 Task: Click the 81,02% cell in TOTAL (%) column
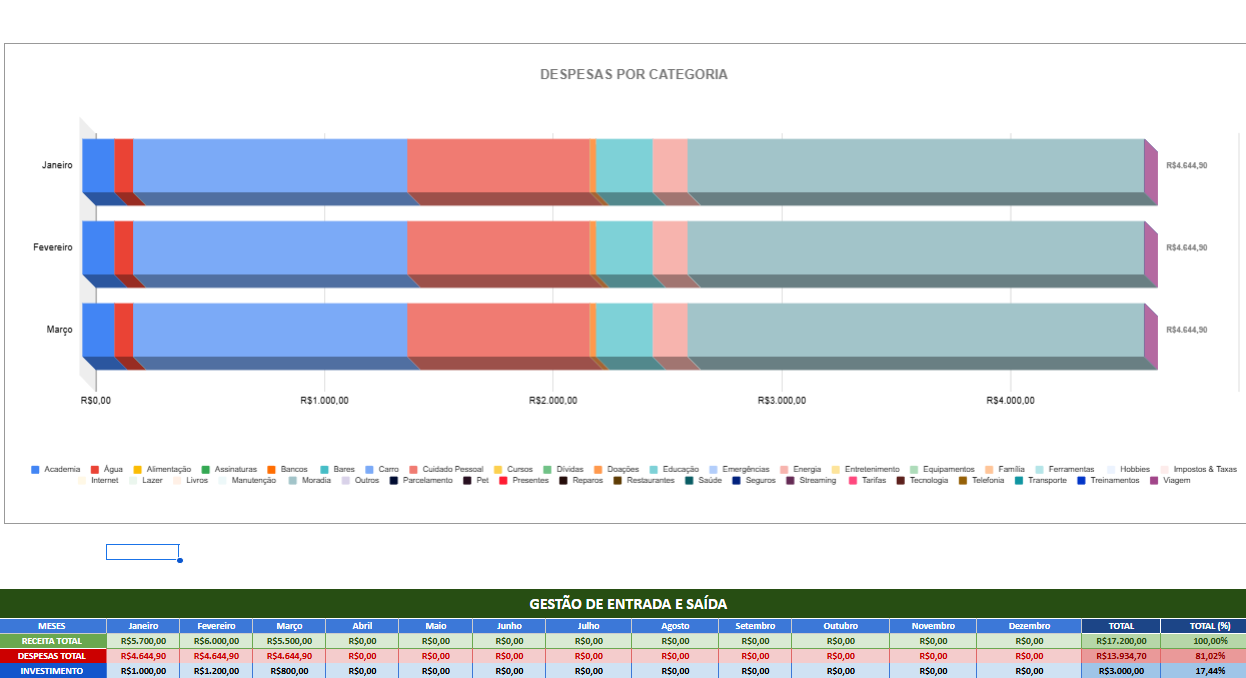tap(1210, 658)
